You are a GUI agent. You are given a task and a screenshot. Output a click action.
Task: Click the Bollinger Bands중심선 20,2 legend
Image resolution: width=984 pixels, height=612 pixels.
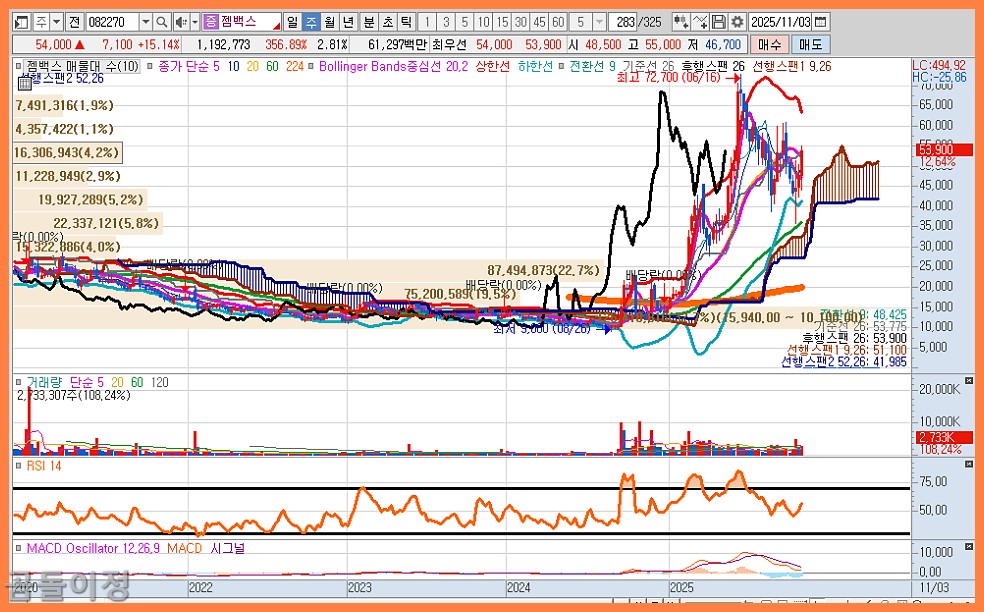pos(393,66)
